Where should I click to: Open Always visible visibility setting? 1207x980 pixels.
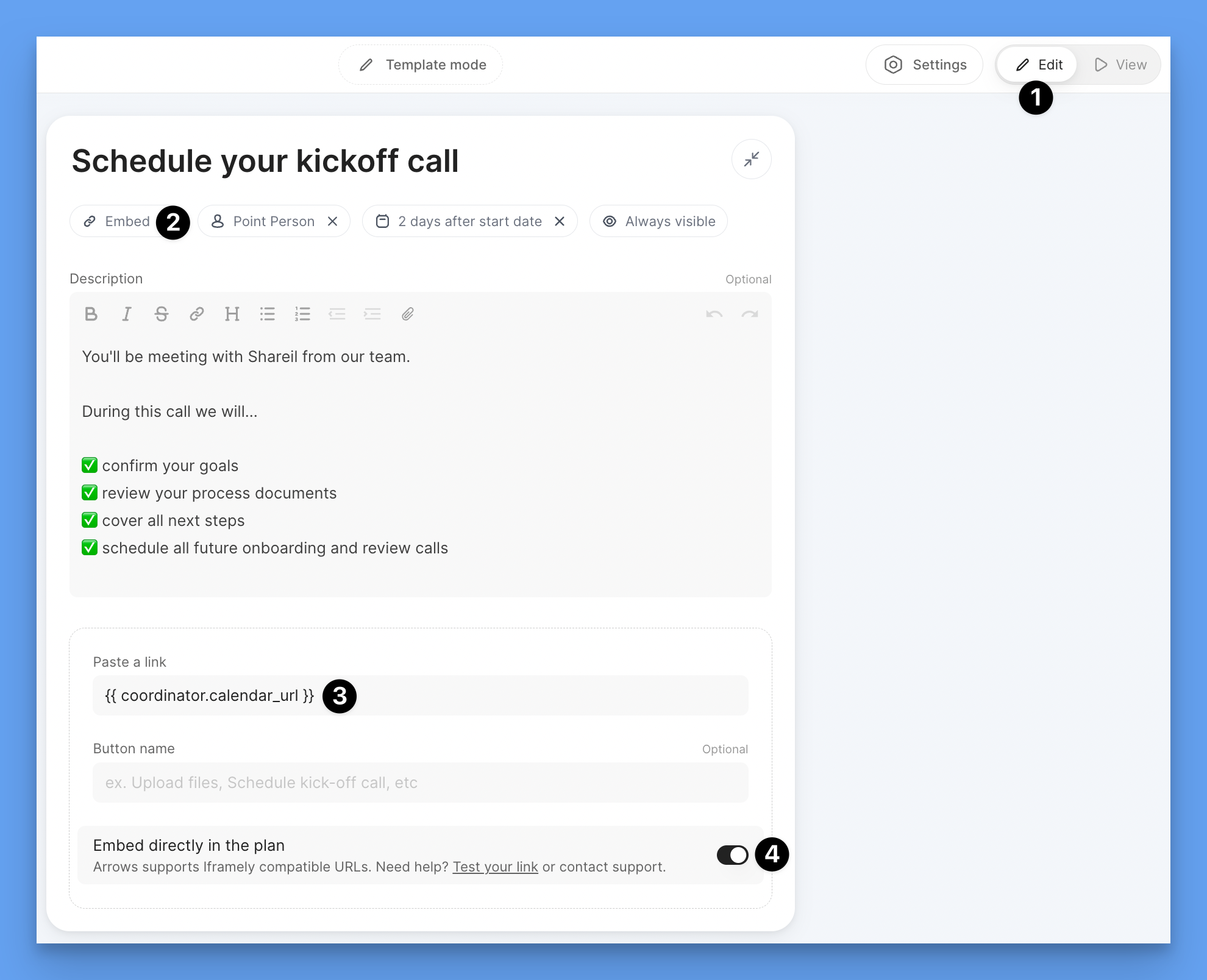(x=658, y=221)
